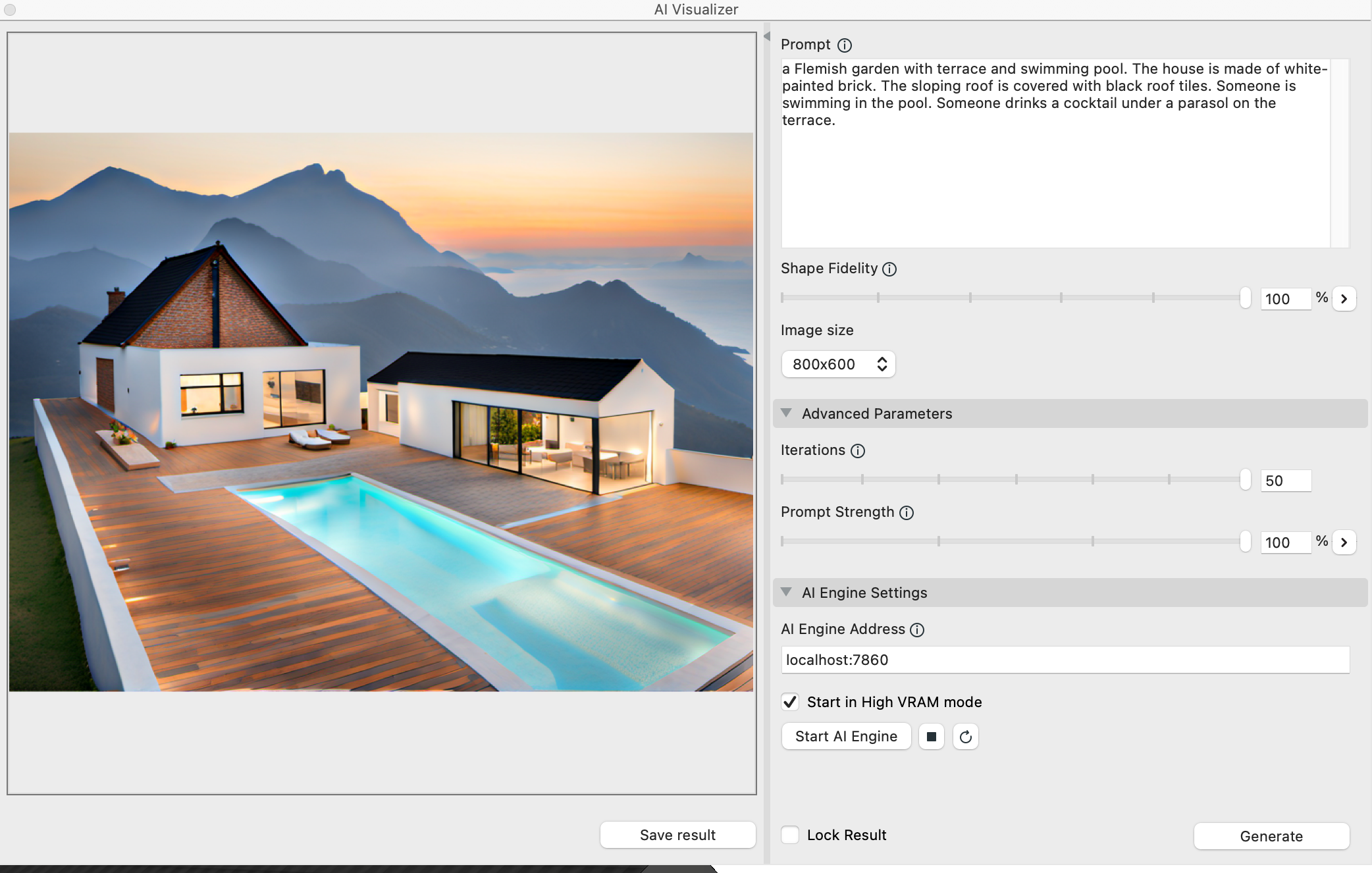
Task: Click the panel collapse arrow on divider
Action: pos(766,37)
